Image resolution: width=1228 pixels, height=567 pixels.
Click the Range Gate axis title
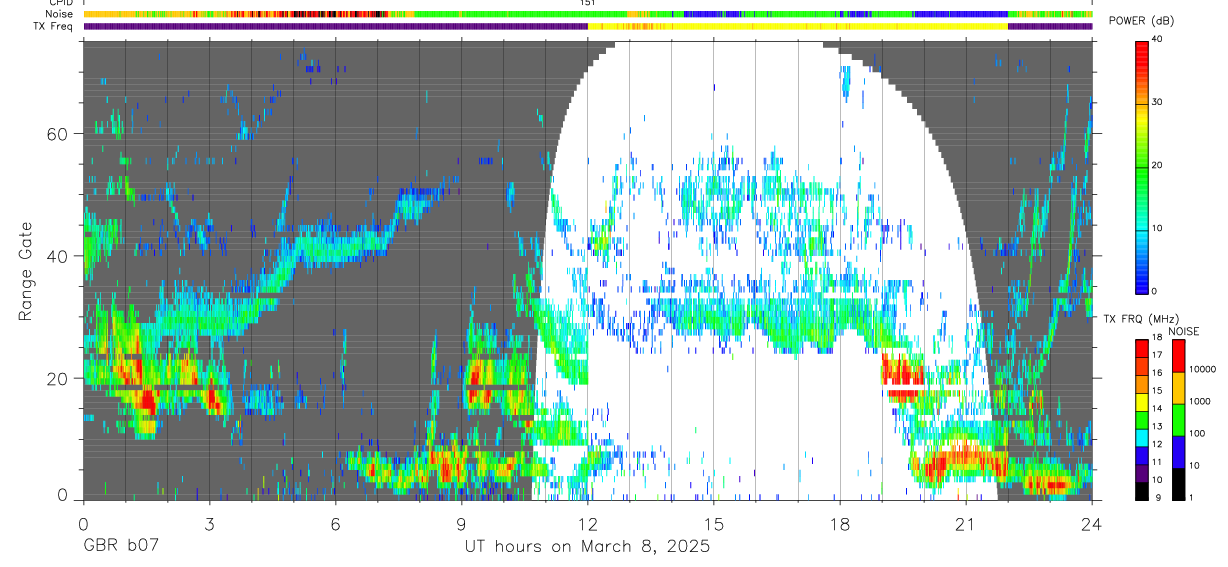tap(26, 271)
